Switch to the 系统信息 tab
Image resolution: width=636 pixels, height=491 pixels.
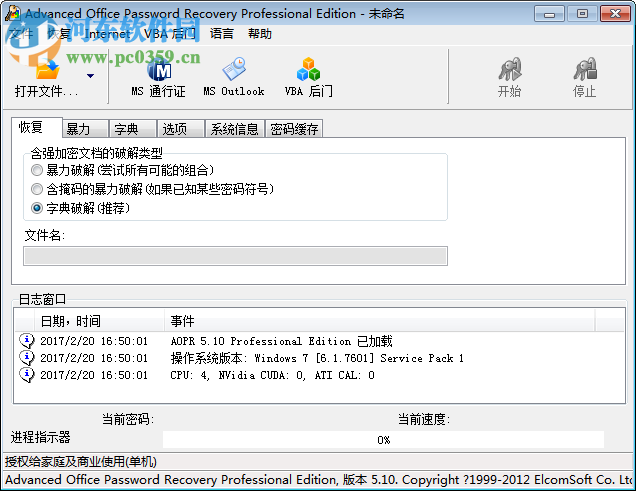point(234,129)
